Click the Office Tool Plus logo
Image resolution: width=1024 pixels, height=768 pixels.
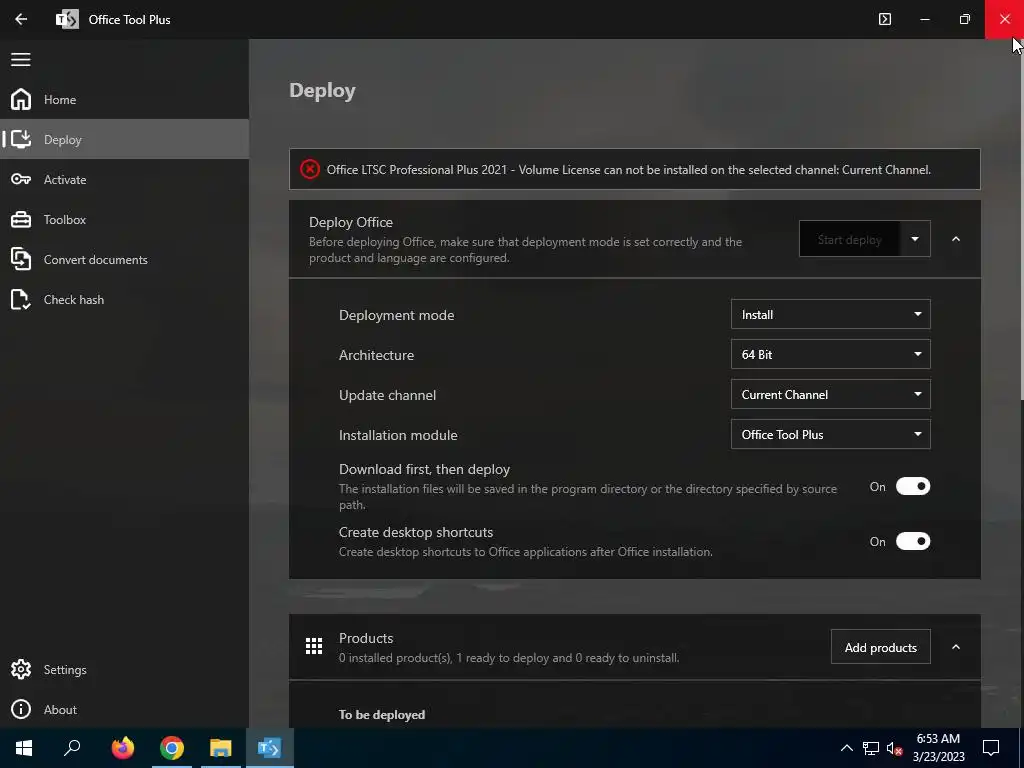(67, 19)
